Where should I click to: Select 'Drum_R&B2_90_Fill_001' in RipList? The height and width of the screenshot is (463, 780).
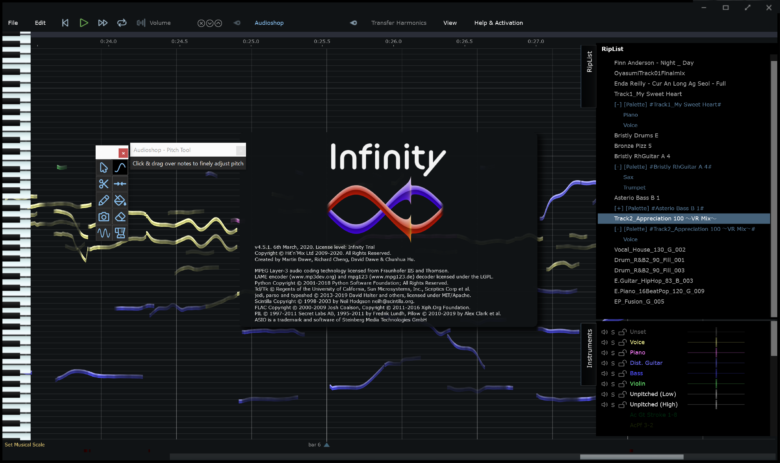tap(649, 260)
